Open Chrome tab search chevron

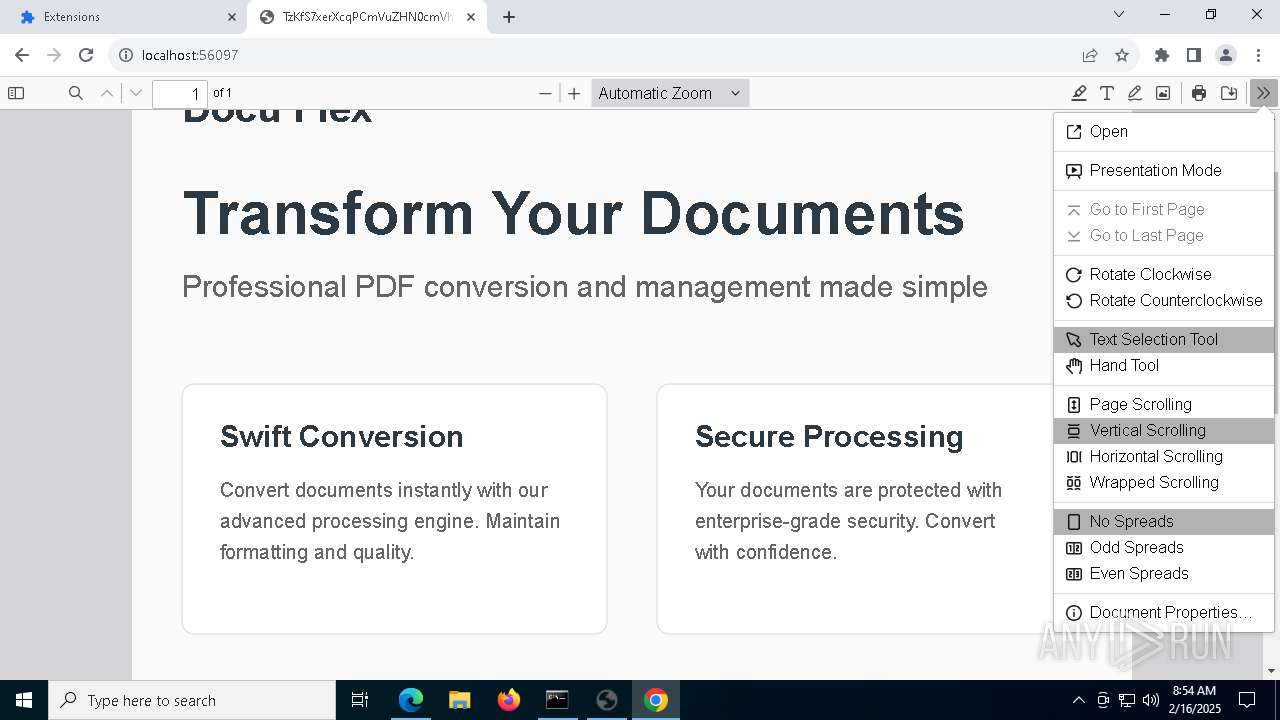pos(1119,14)
